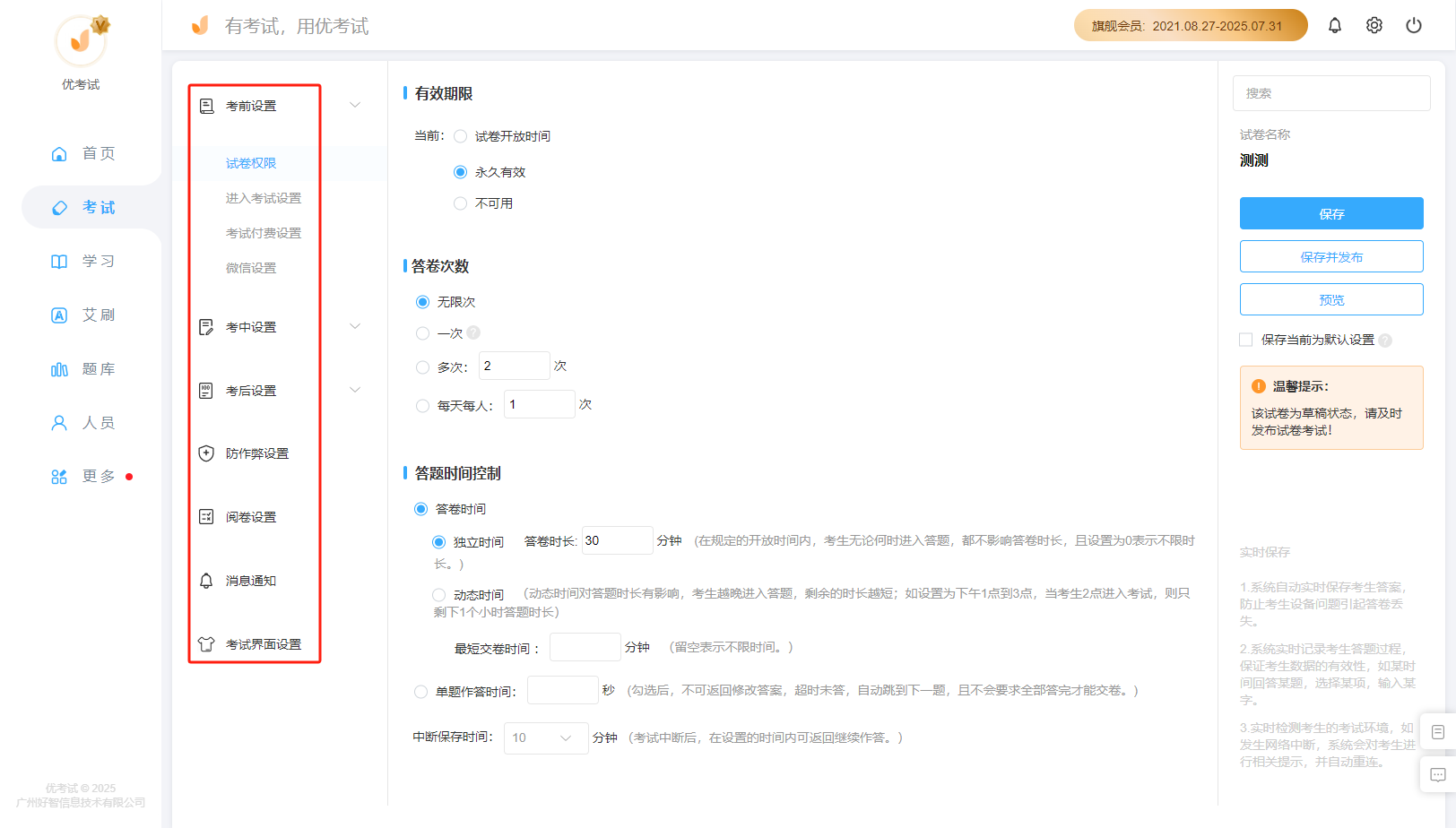
Task: Click the 优考试 logo avatar
Action: [81, 40]
